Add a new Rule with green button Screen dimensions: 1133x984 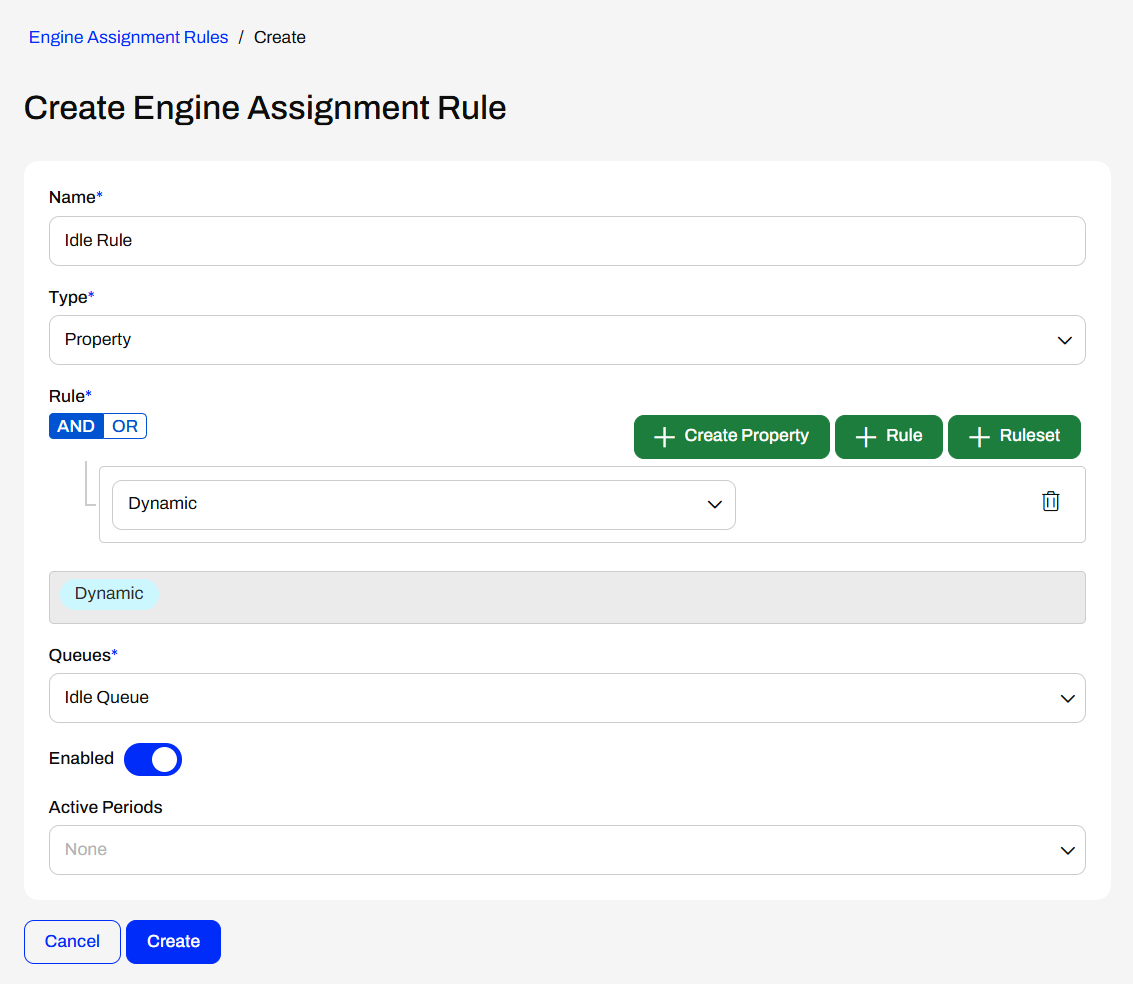889,436
